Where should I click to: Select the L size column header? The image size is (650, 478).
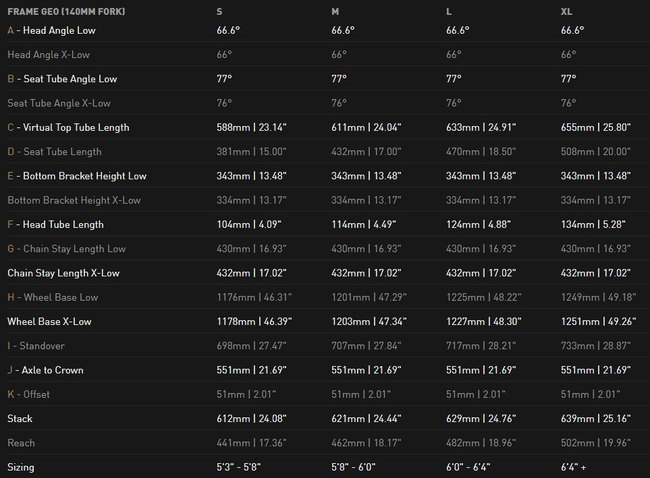tap(449, 12)
